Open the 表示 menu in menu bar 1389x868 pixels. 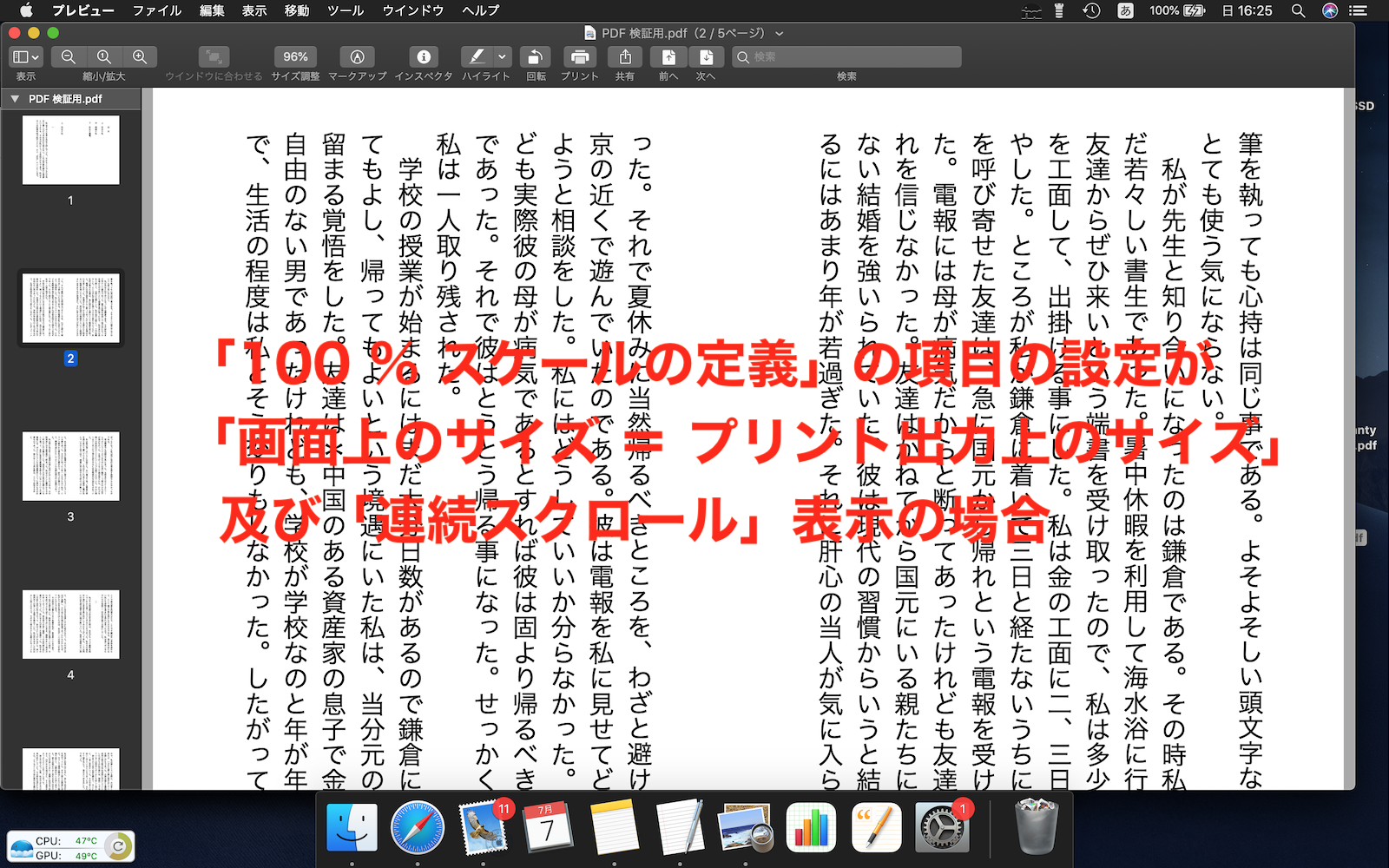point(253,10)
